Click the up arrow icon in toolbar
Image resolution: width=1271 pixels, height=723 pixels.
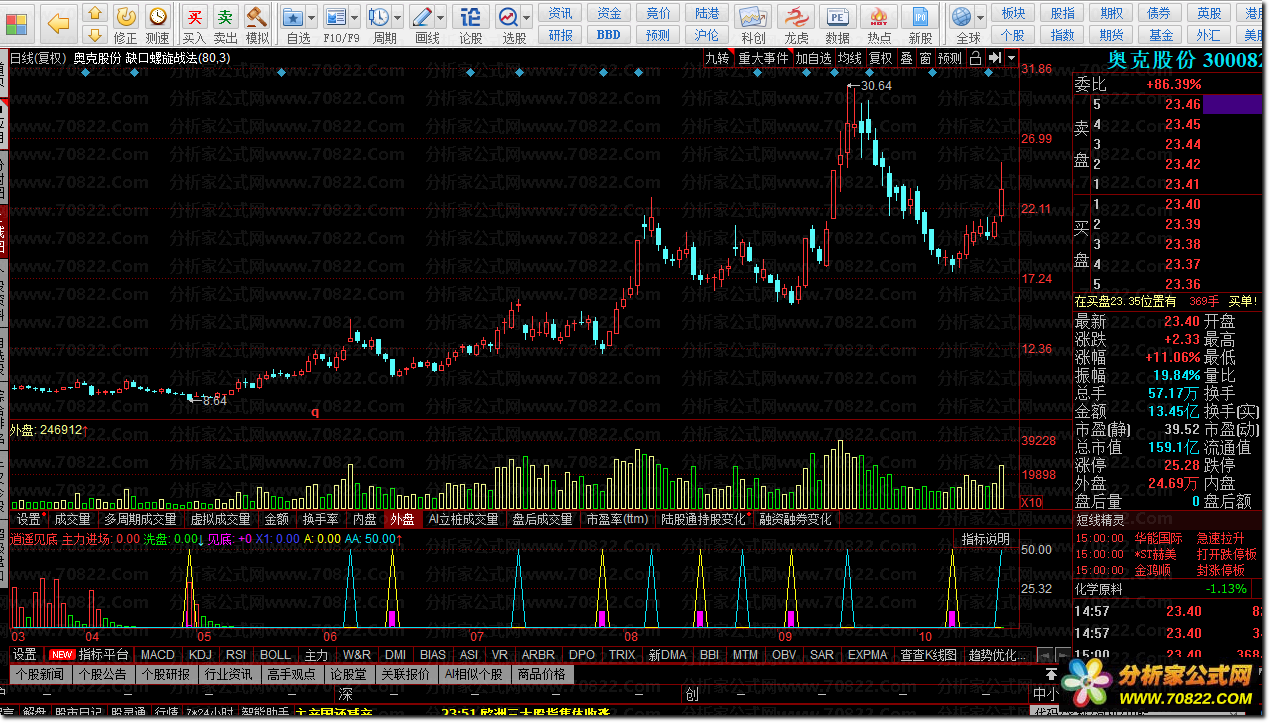[95, 14]
